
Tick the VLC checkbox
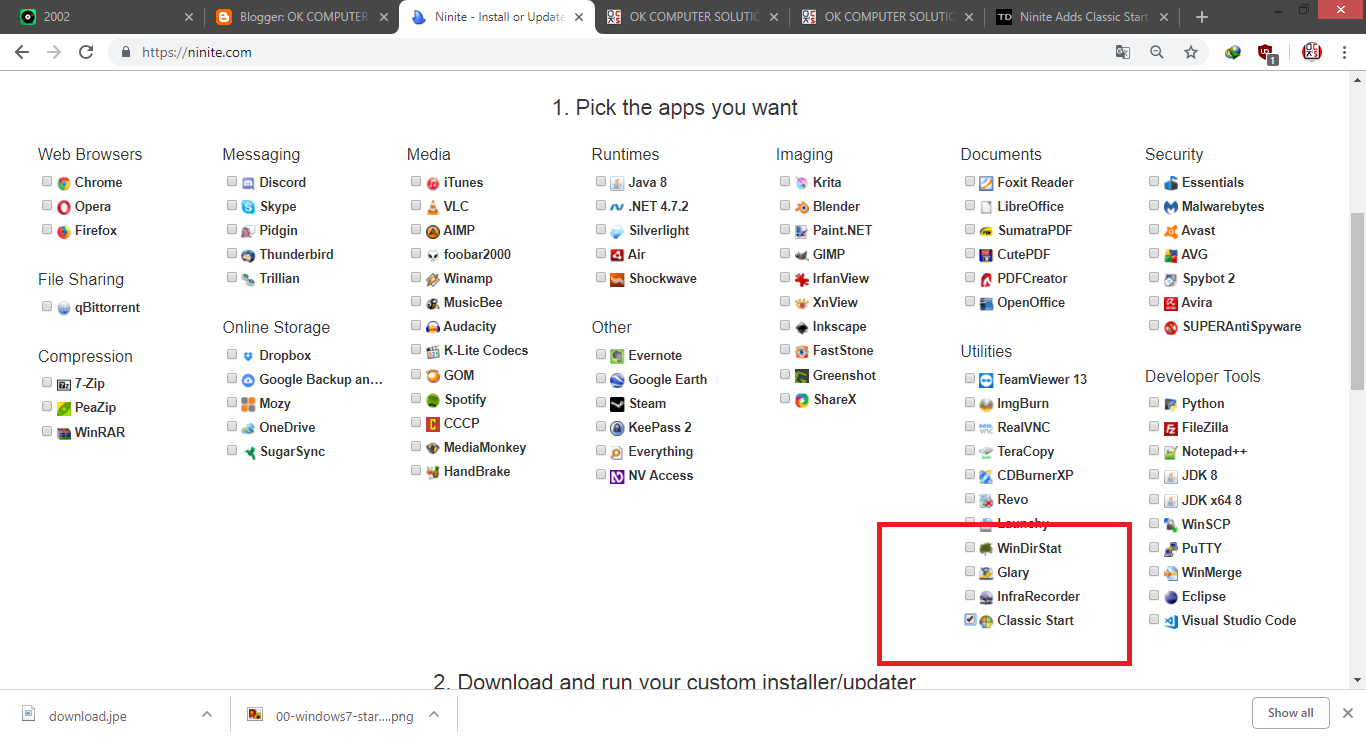tap(416, 206)
